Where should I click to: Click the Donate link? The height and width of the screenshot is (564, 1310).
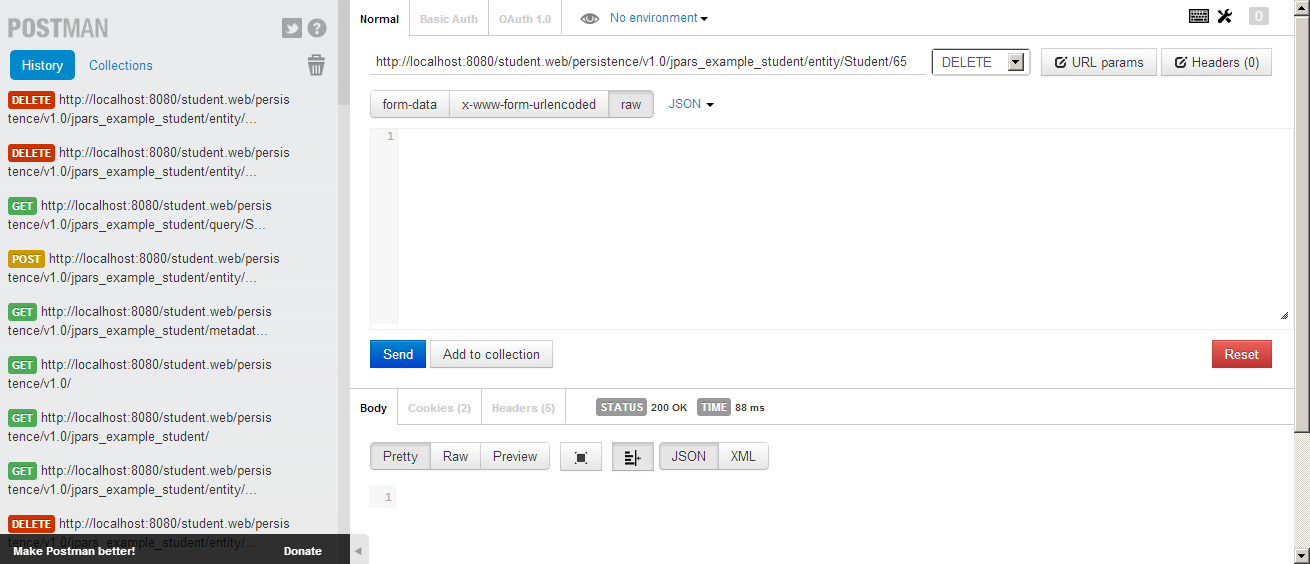[x=302, y=551]
